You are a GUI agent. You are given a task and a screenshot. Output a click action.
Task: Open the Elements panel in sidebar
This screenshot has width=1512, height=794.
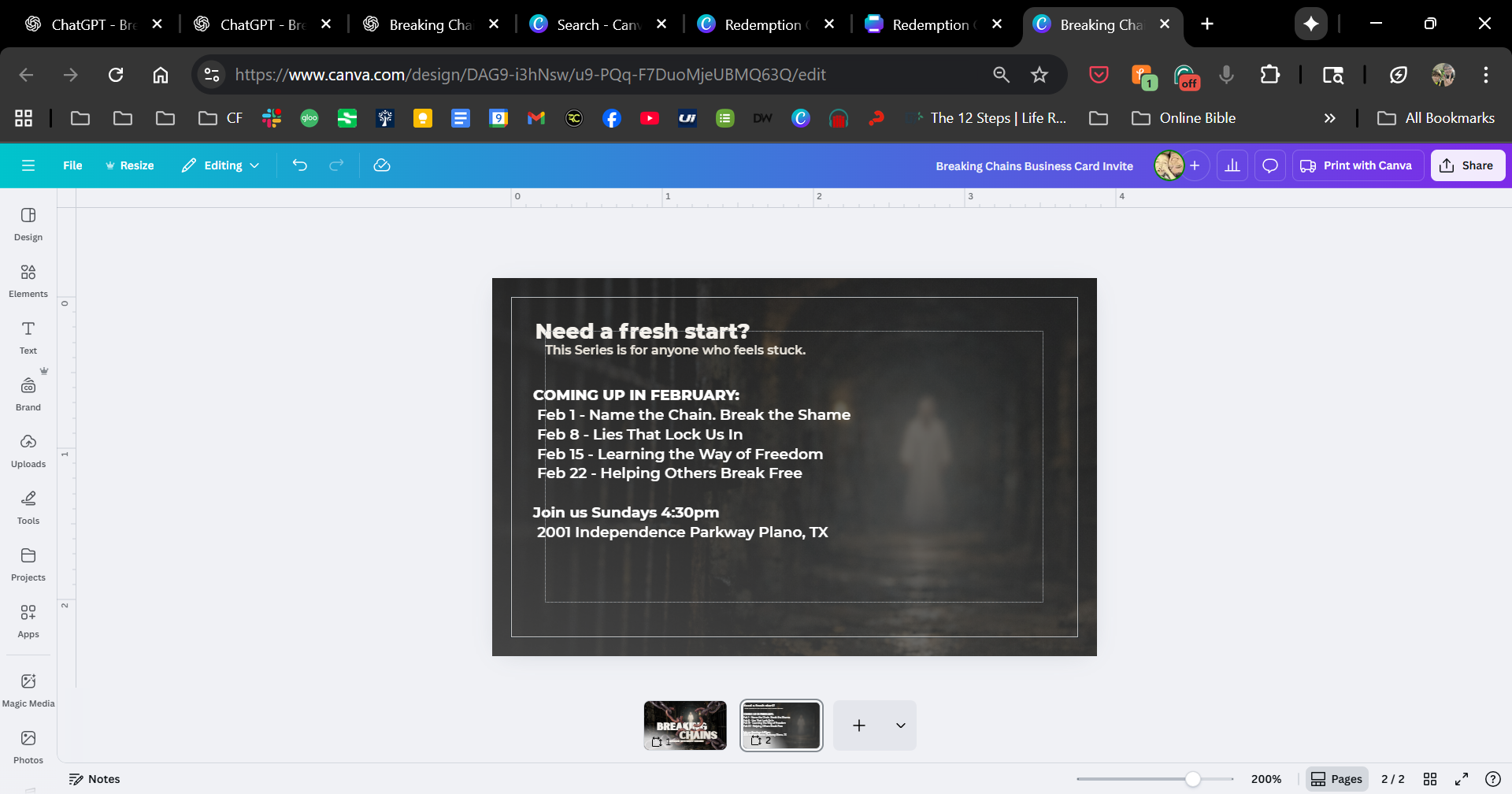(x=28, y=280)
